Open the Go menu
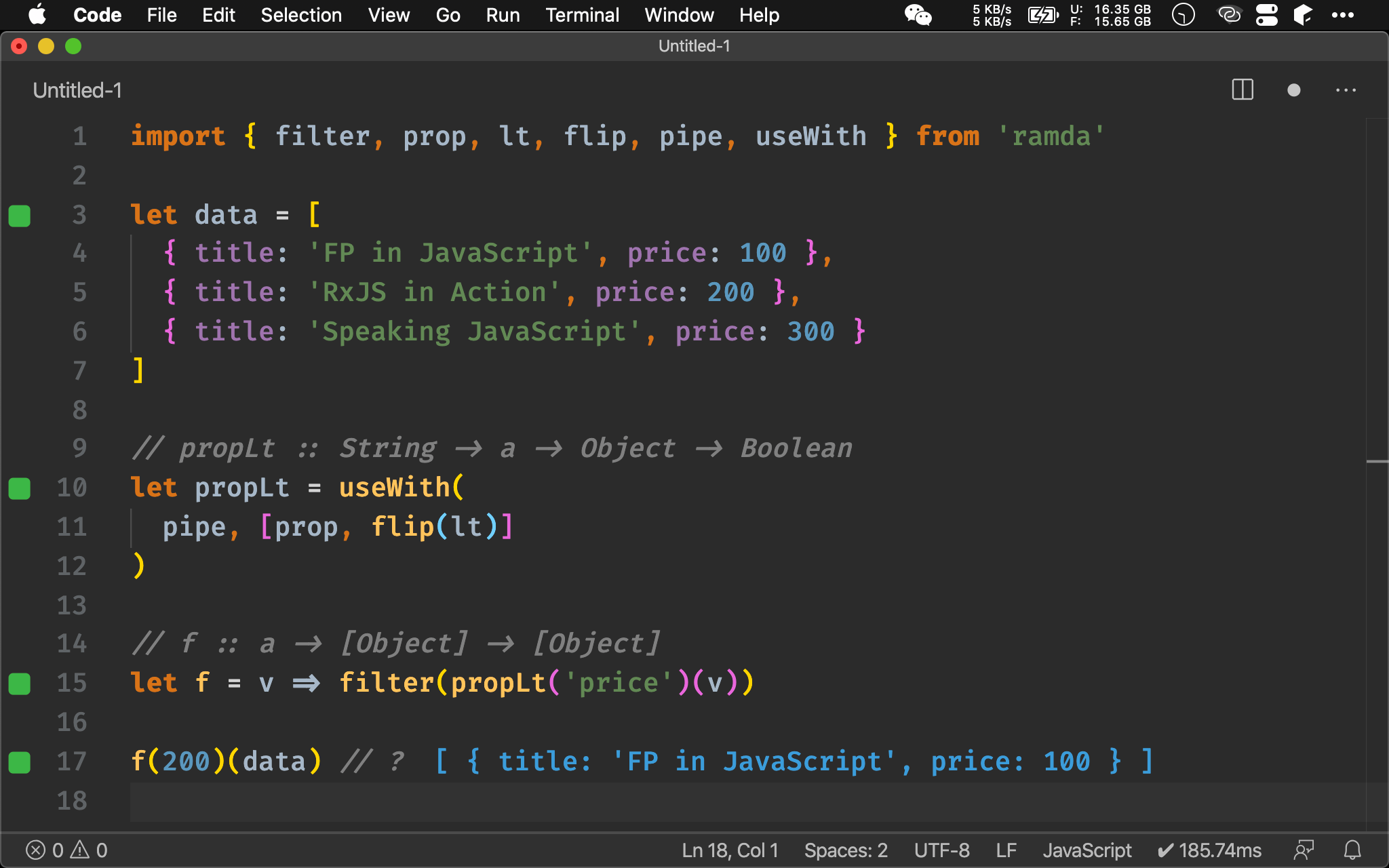 click(x=448, y=15)
